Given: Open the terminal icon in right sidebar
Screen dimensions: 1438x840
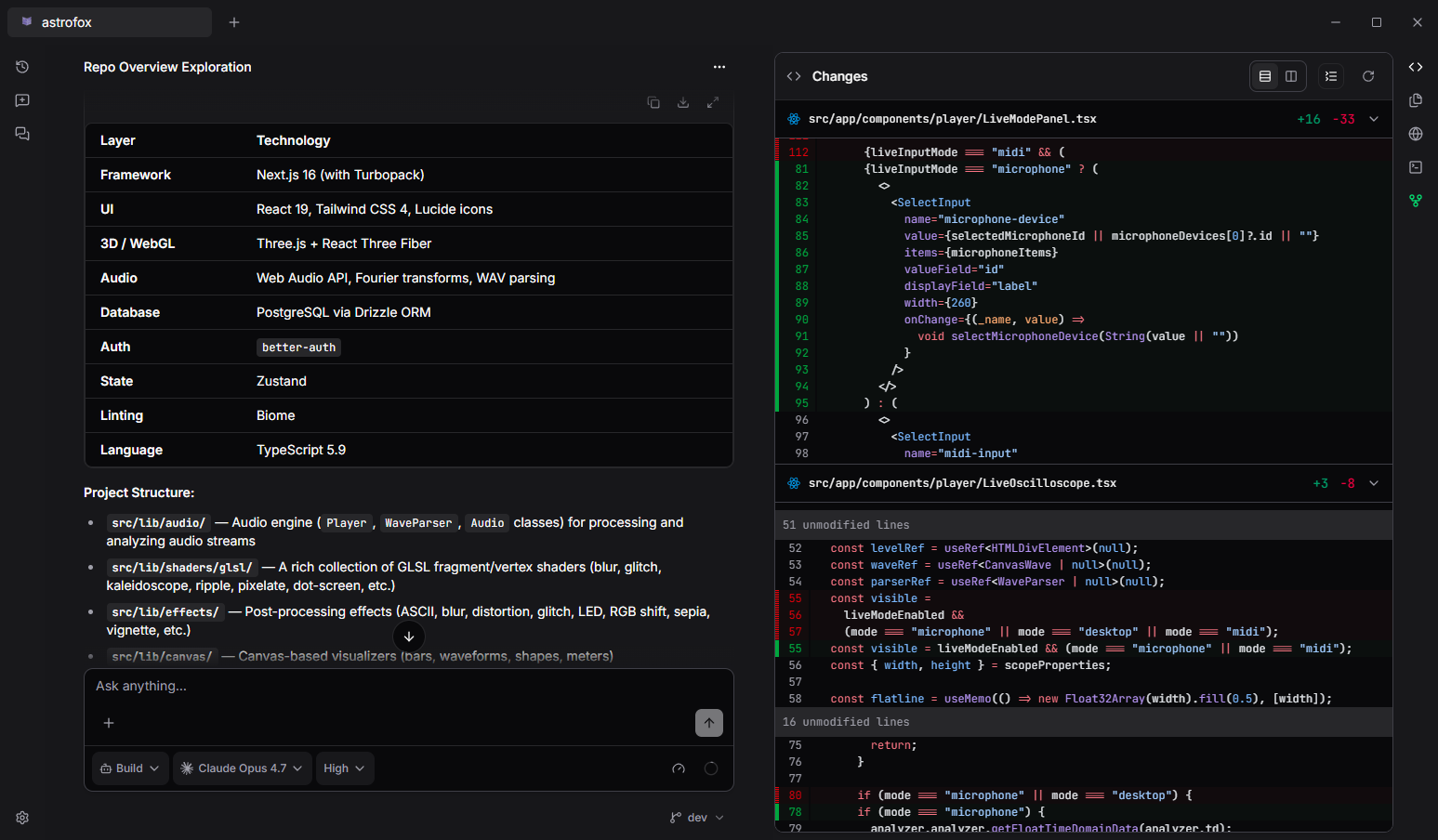Looking at the screenshot, I should pyautogui.click(x=1416, y=167).
